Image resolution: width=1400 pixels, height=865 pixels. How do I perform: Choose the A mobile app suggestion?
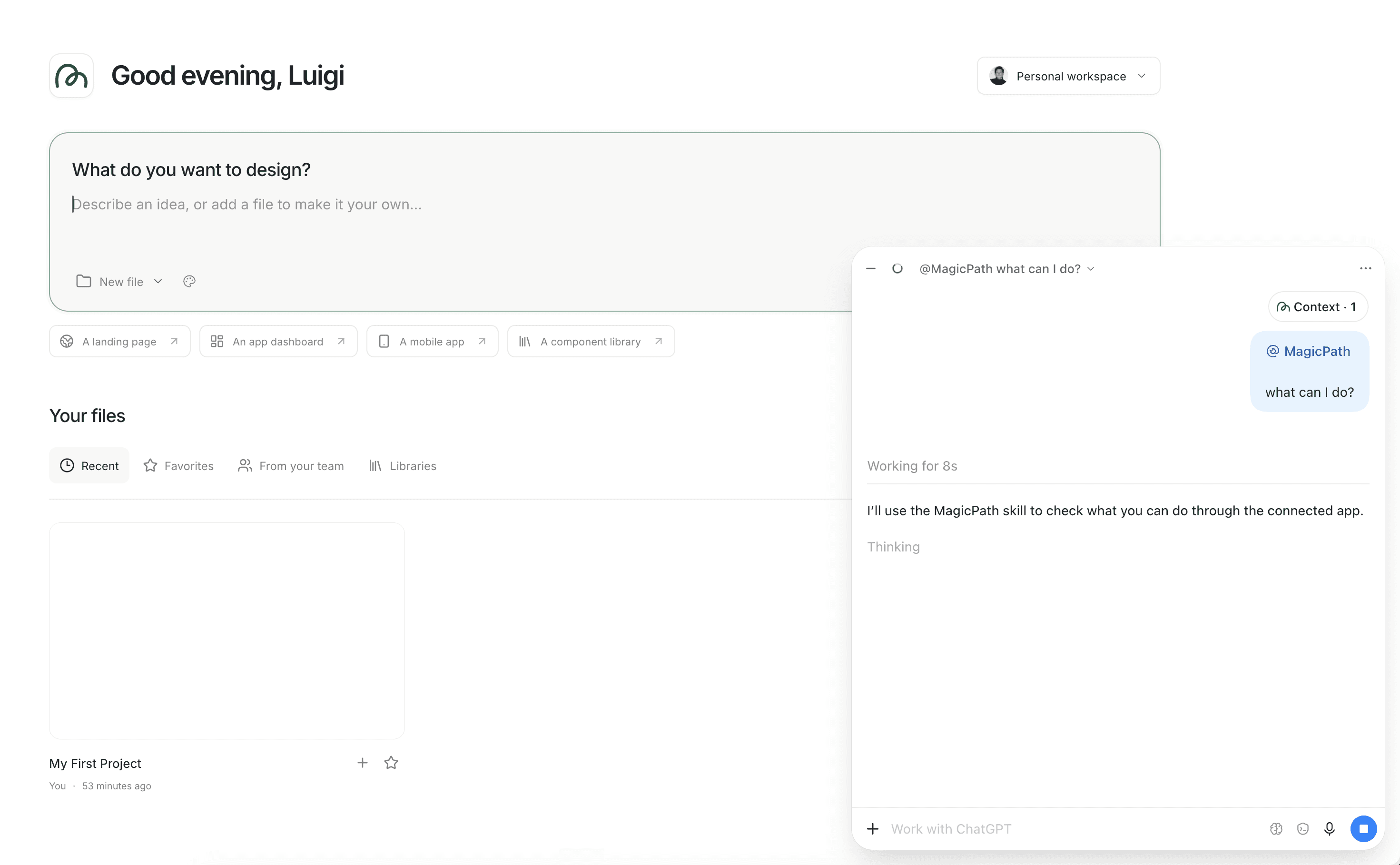coord(433,342)
